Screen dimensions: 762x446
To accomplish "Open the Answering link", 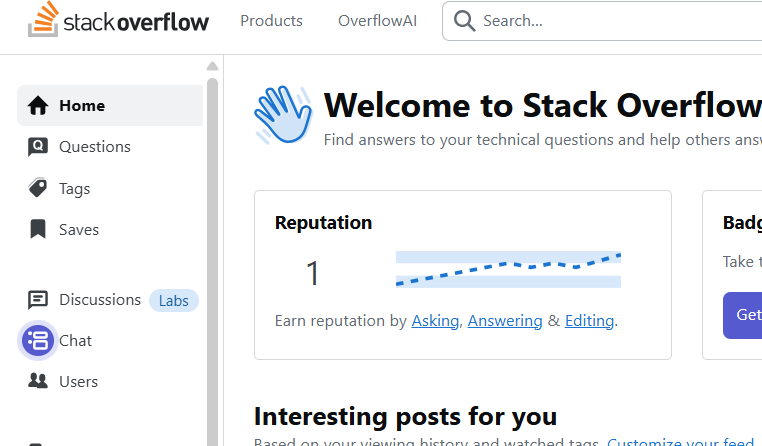I will [x=505, y=321].
